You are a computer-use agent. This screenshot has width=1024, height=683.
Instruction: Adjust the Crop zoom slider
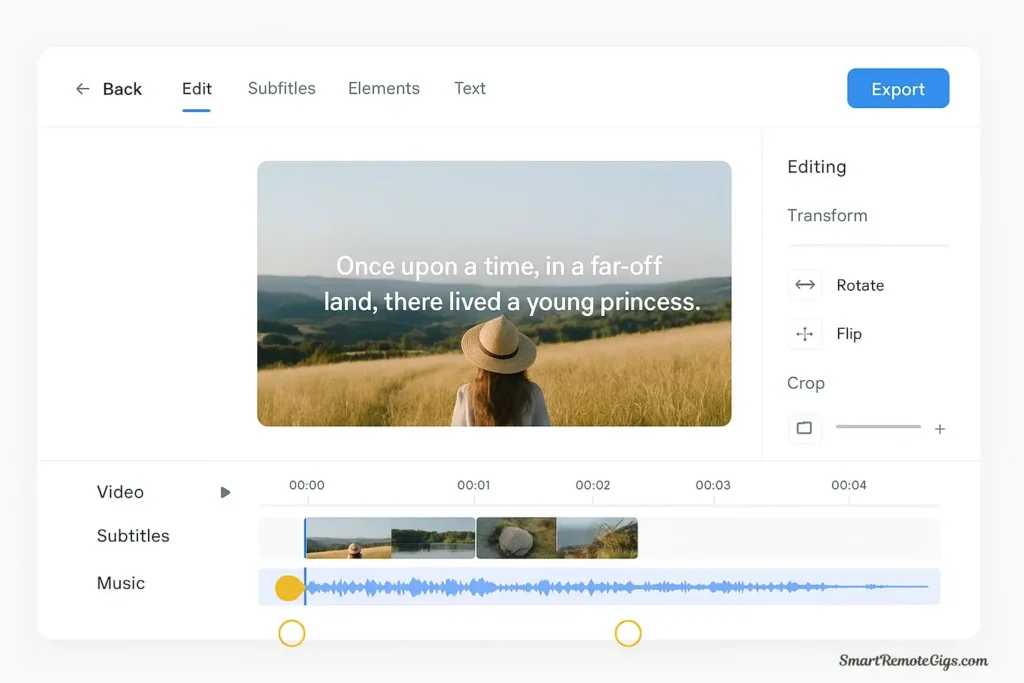click(x=877, y=427)
